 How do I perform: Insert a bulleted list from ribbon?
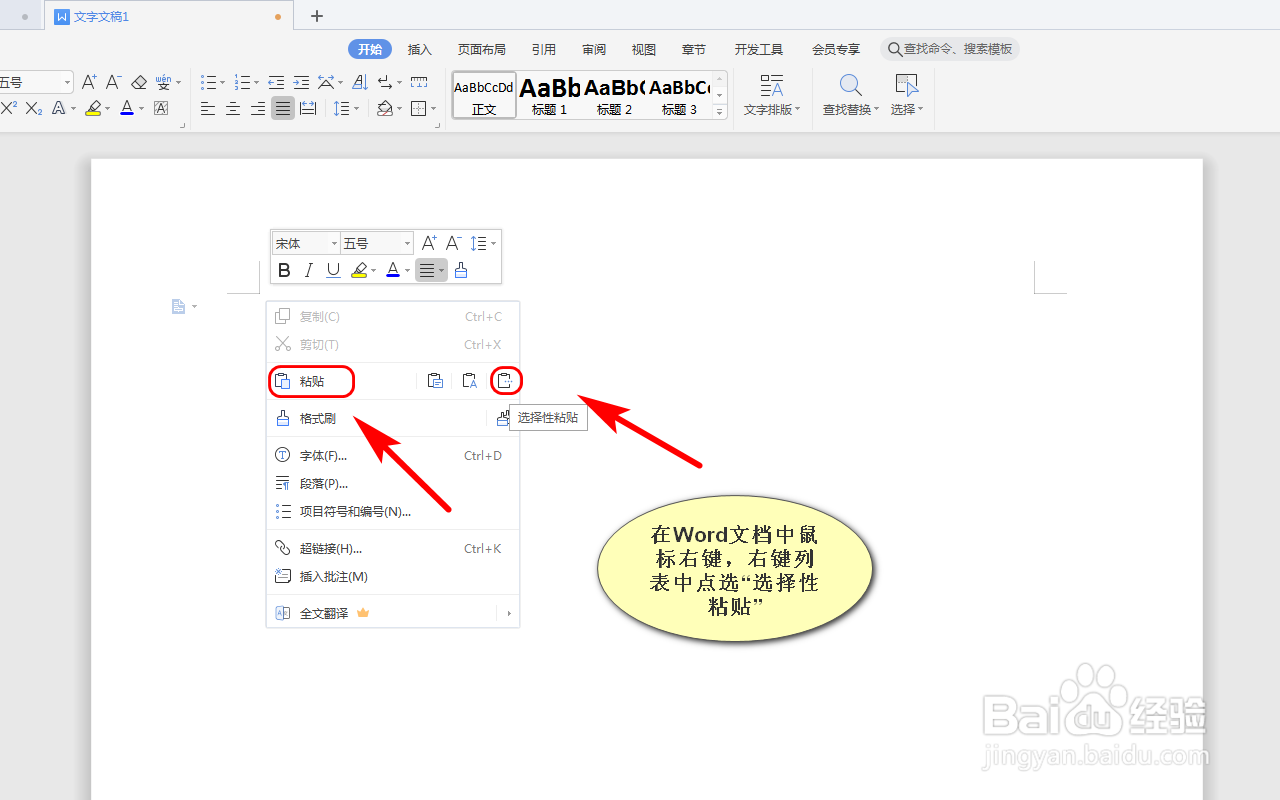click(208, 82)
